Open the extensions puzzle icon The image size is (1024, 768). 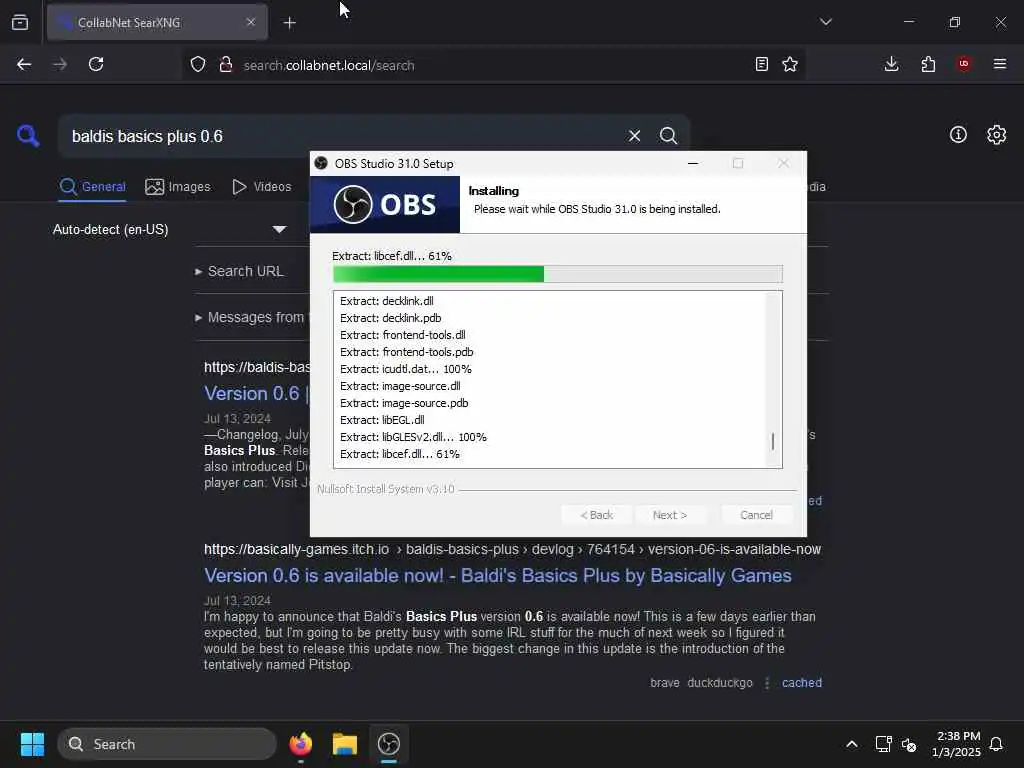coord(928,64)
